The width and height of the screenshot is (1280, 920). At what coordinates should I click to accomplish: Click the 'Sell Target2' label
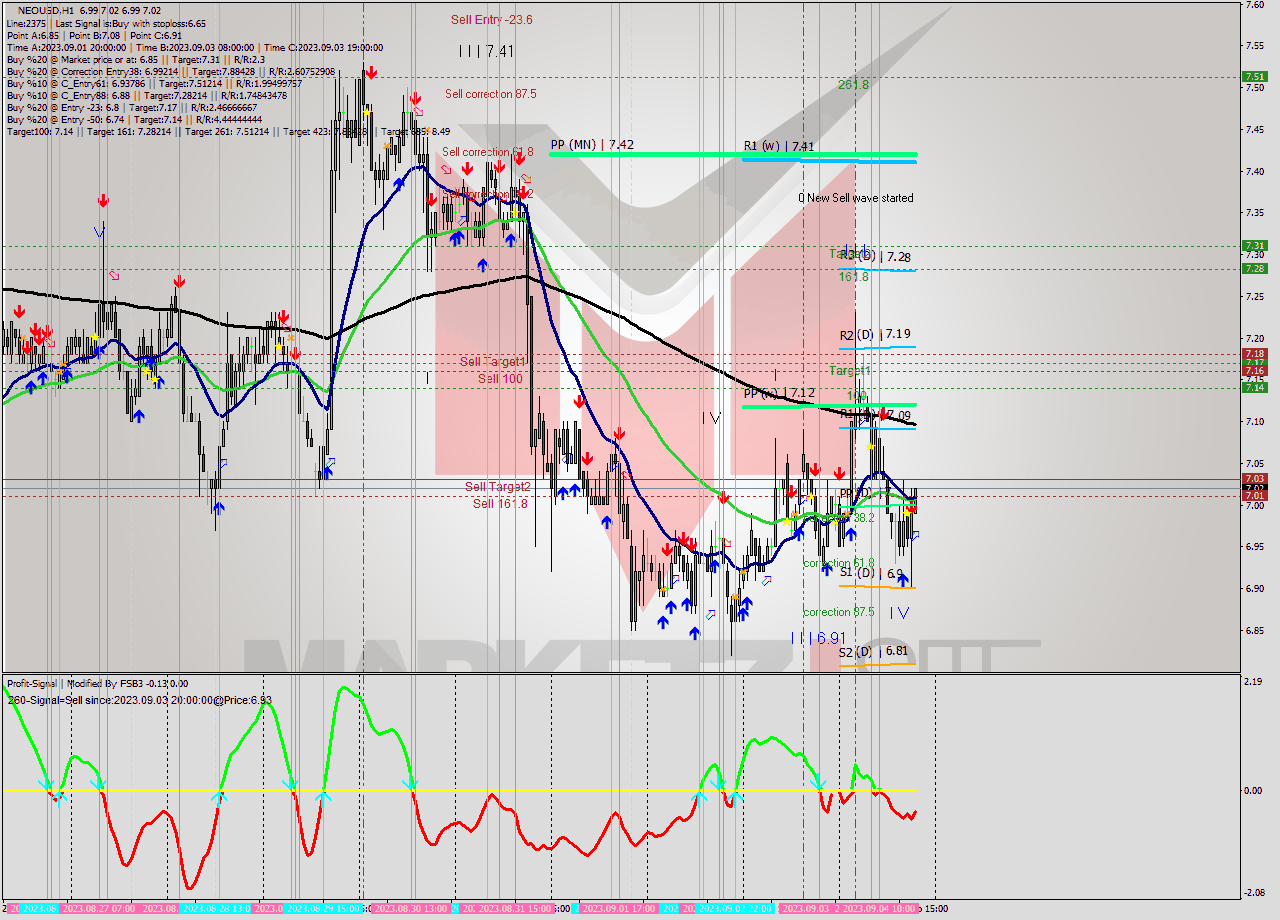498,487
